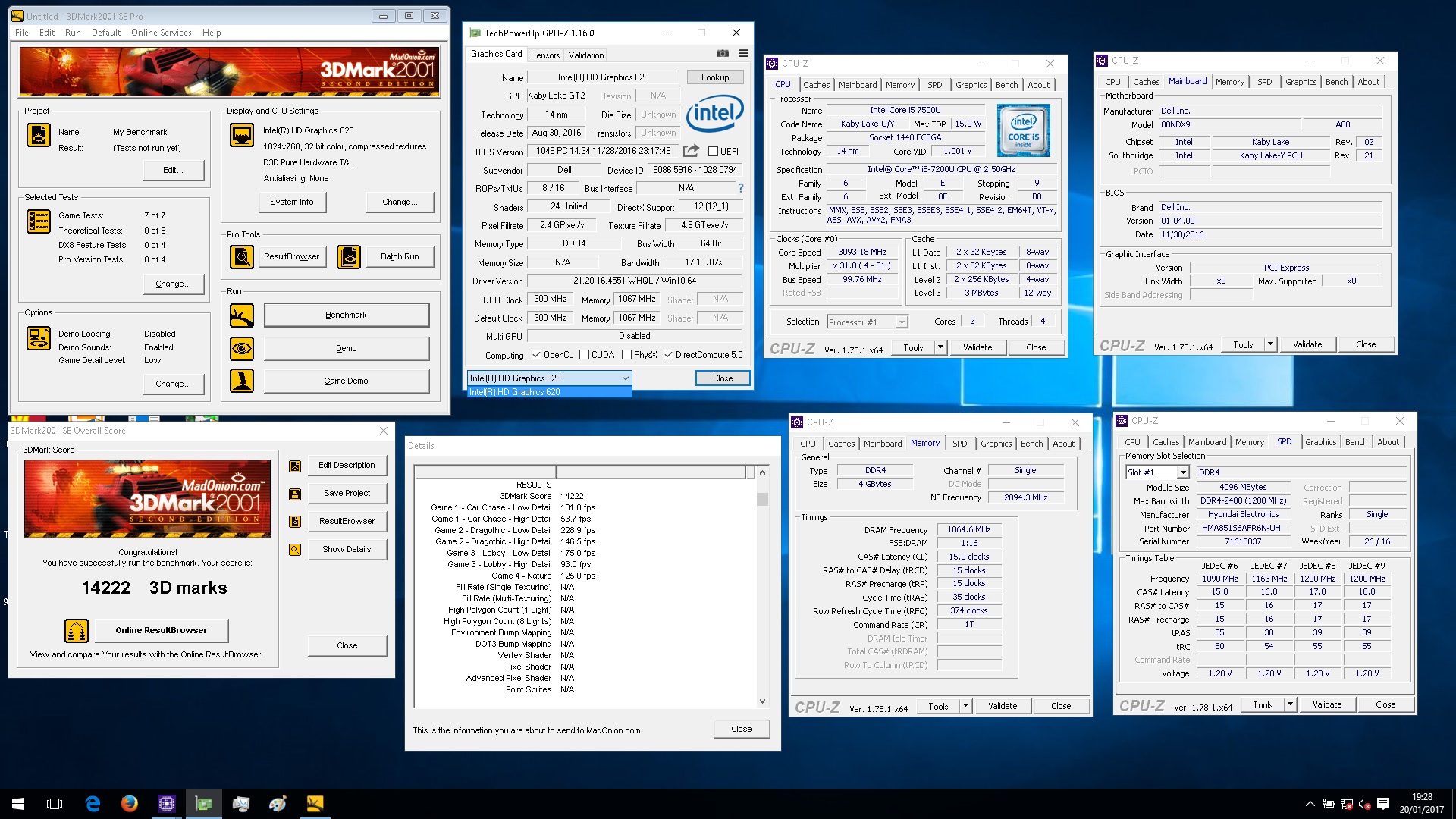1456x819 pixels.
Task: Open the Bench tab in CPU-Z Mainboard window
Action: pos(1336,82)
